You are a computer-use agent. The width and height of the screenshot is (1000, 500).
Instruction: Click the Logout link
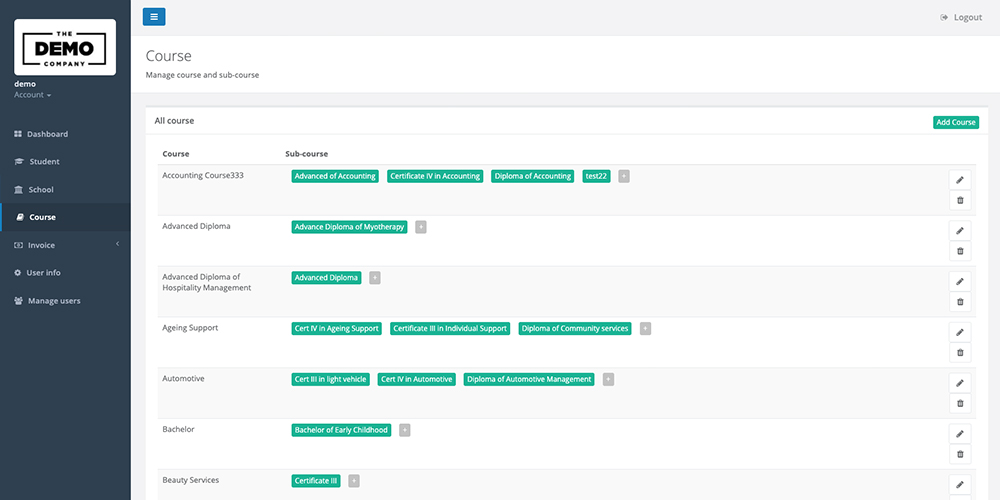(961, 17)
